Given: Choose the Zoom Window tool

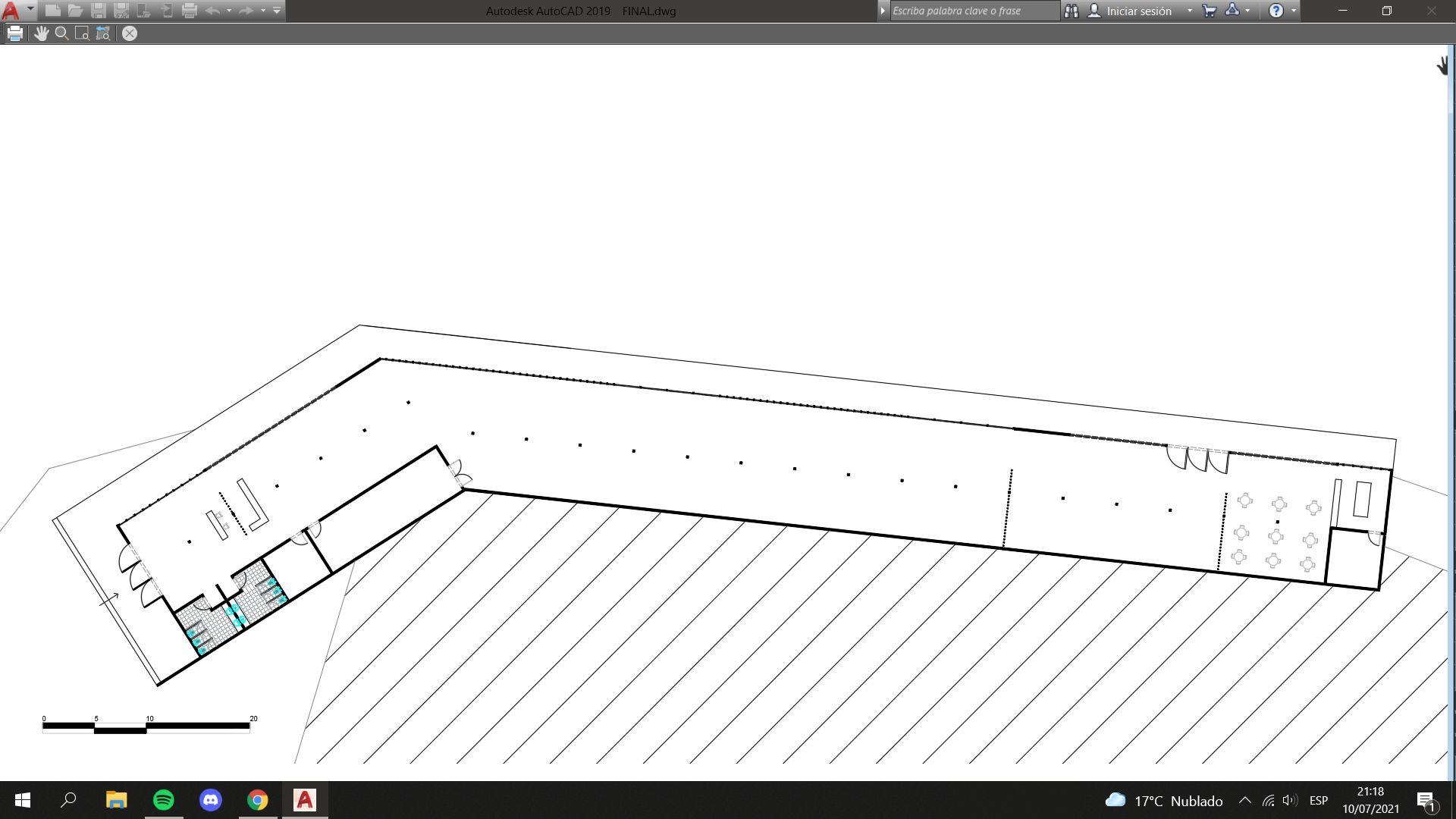Looking at the screenshot, I should click(82, 33).
